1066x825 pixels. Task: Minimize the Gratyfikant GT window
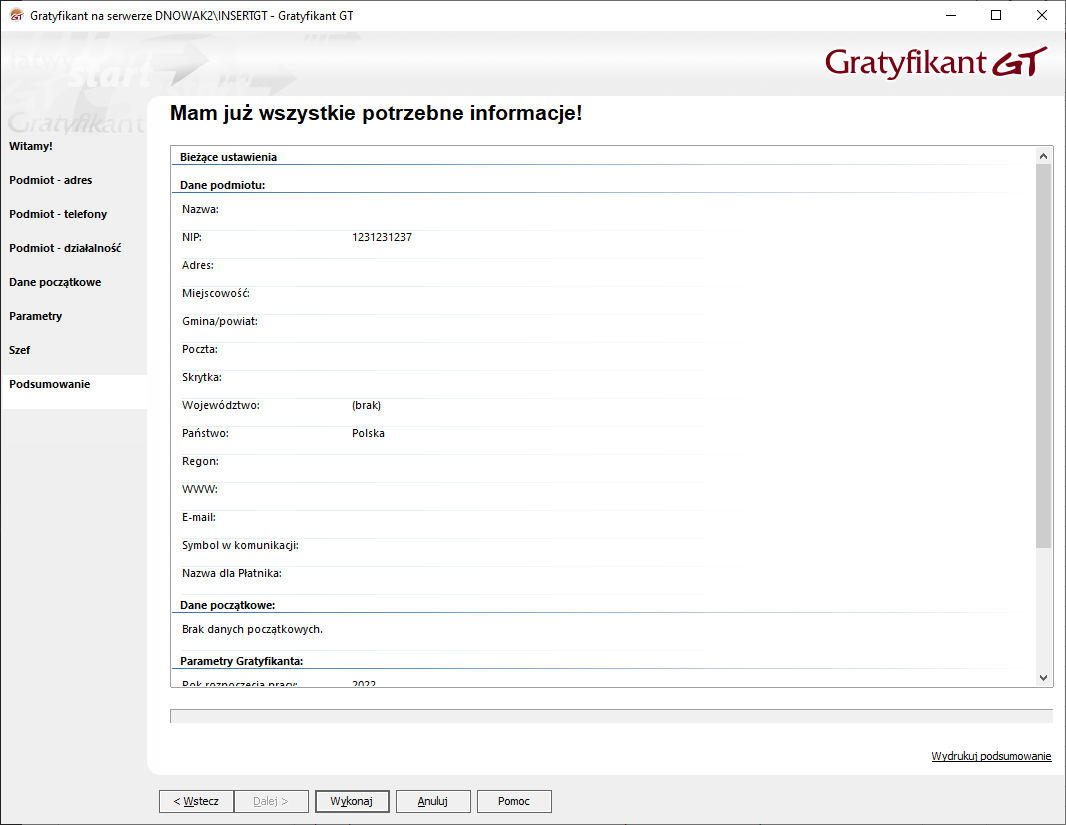pos(951,15)
